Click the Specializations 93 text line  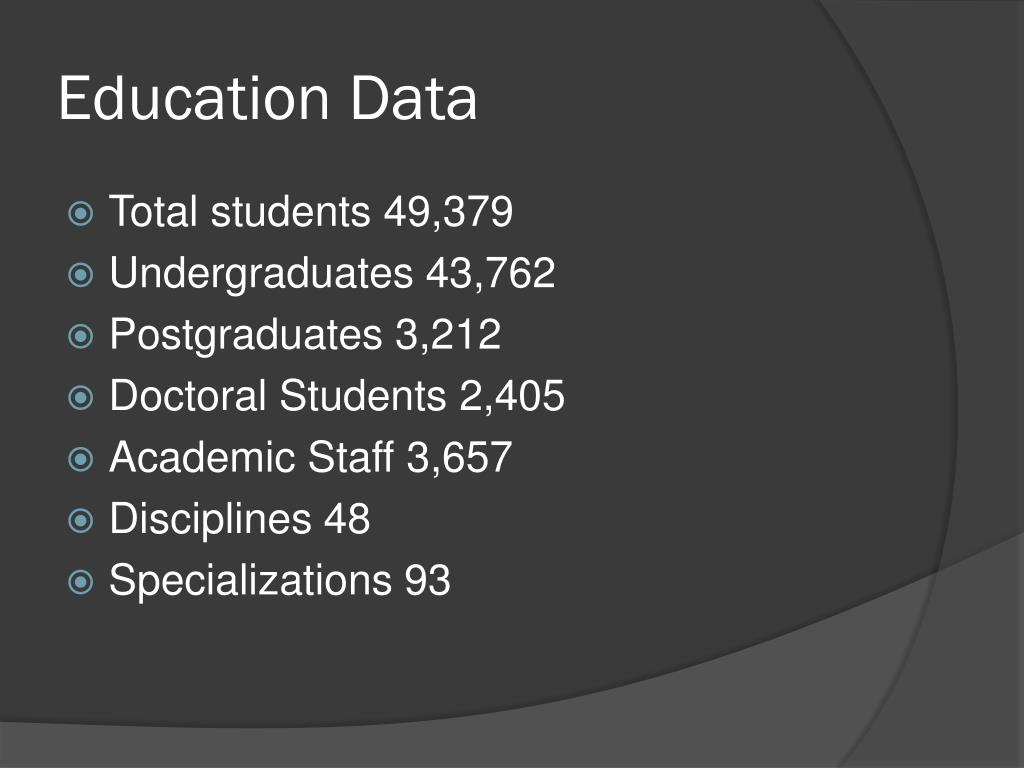pos(280,581)
